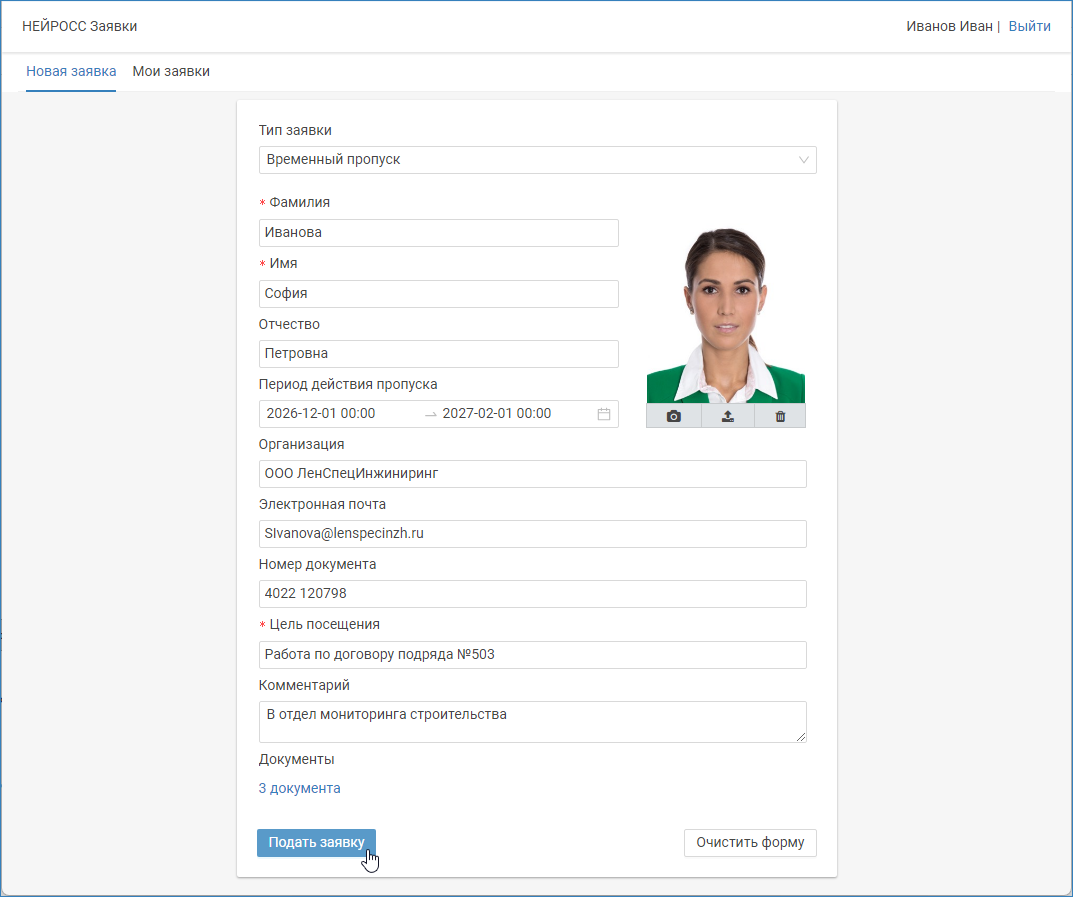Focus the Имя field with София

tap(438, 294)
